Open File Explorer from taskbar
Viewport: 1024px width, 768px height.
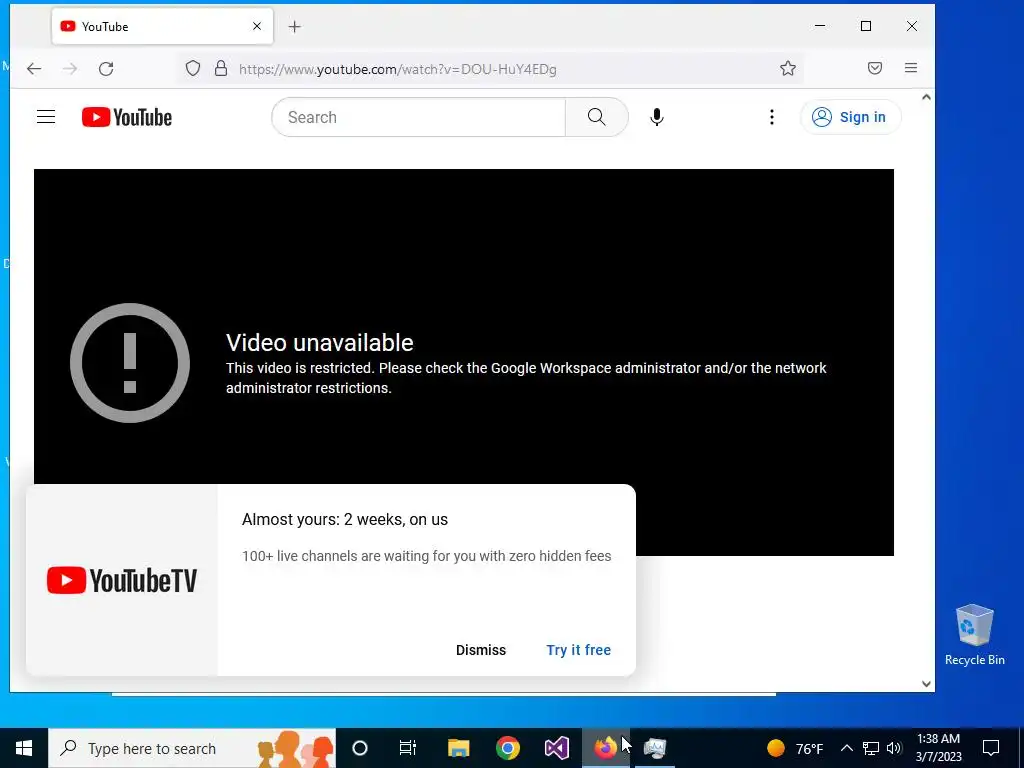click(458, 748)
